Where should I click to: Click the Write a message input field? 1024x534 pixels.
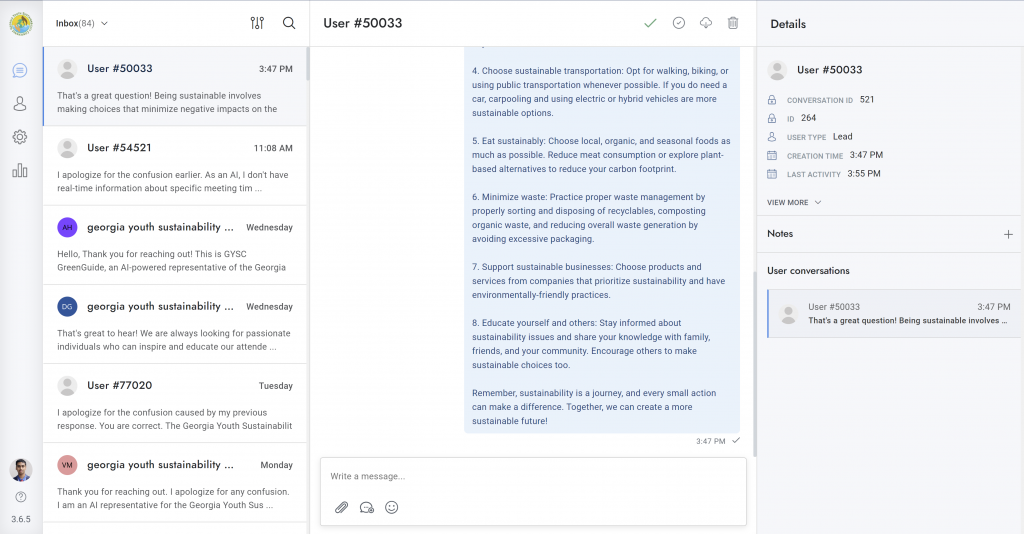coord(532,476)
